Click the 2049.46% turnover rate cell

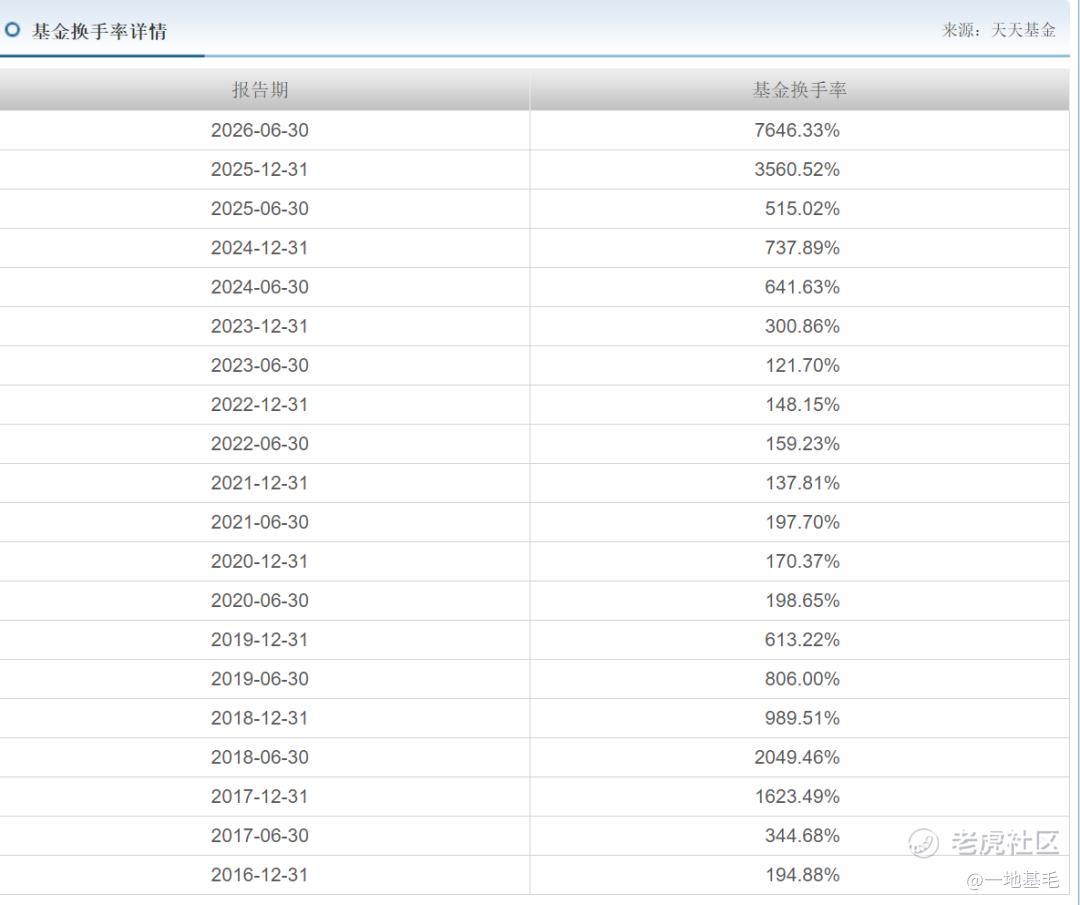pos(797,758)
